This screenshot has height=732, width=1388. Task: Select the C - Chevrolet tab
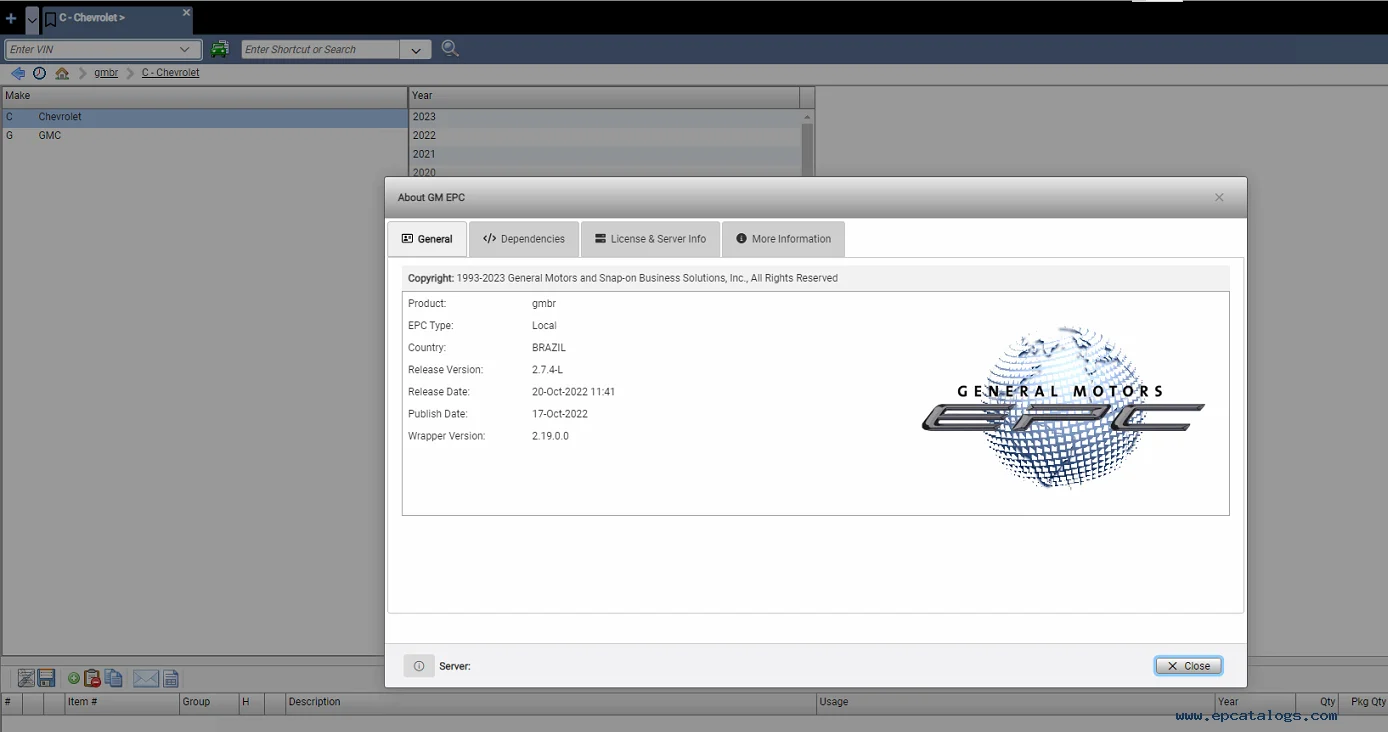pos(117,19)
